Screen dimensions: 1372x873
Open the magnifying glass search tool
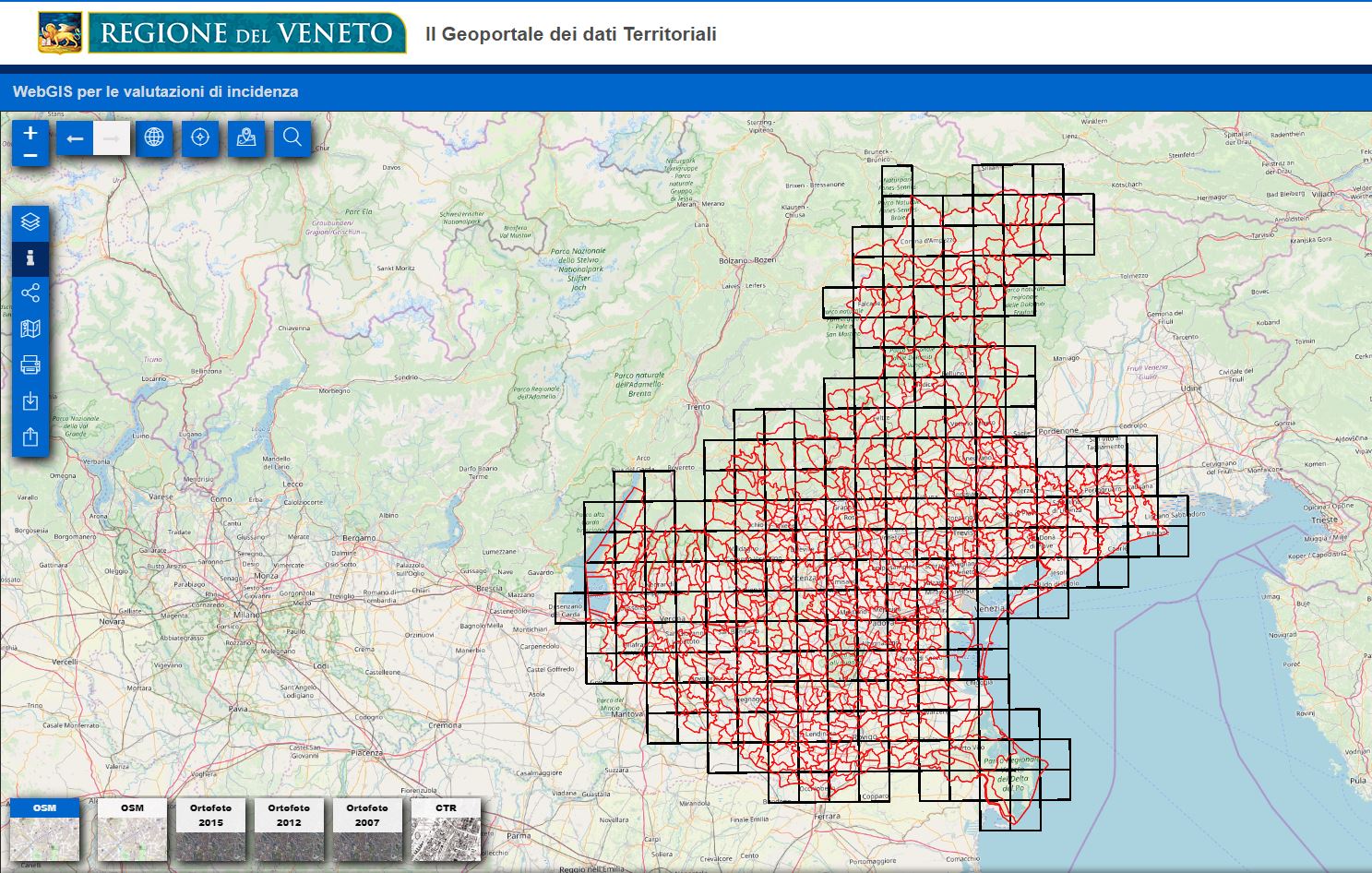pyautogui.click(x=292, y=138)
